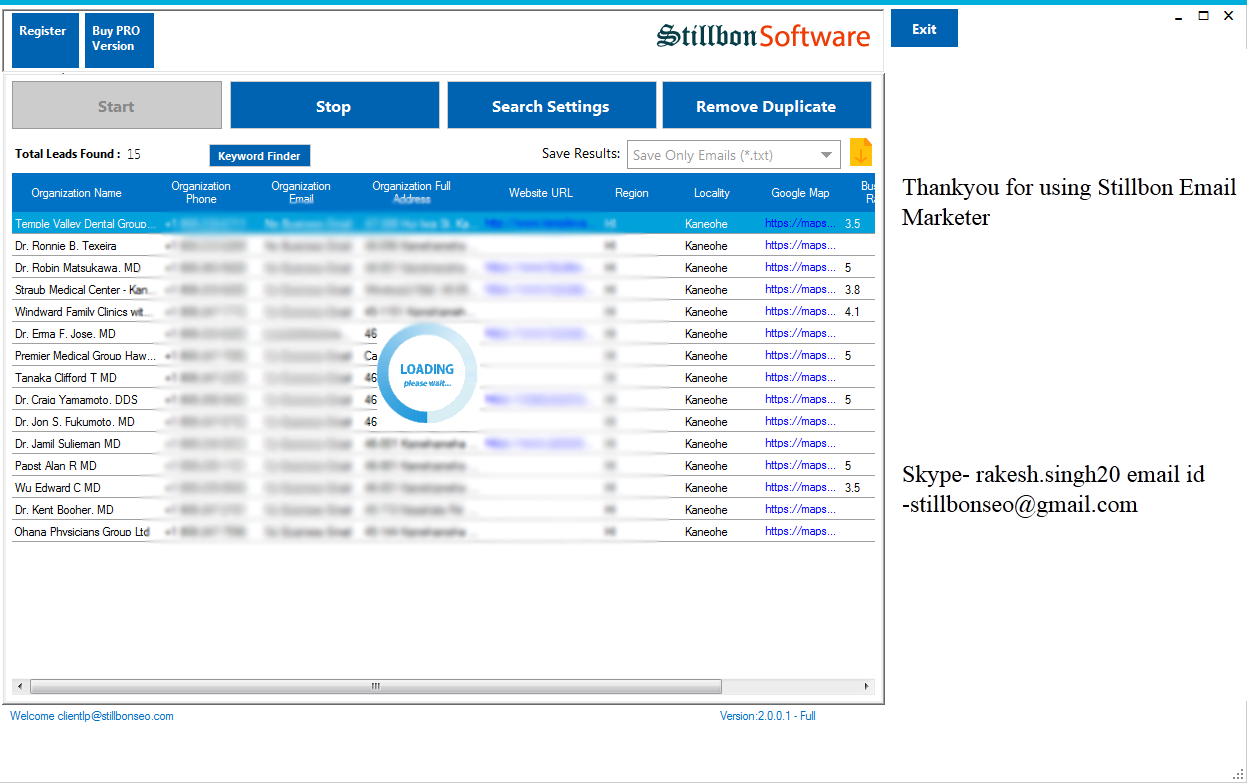Click the Register button
The height and width of the screenshot is (783, 1247).
(45, 40)
